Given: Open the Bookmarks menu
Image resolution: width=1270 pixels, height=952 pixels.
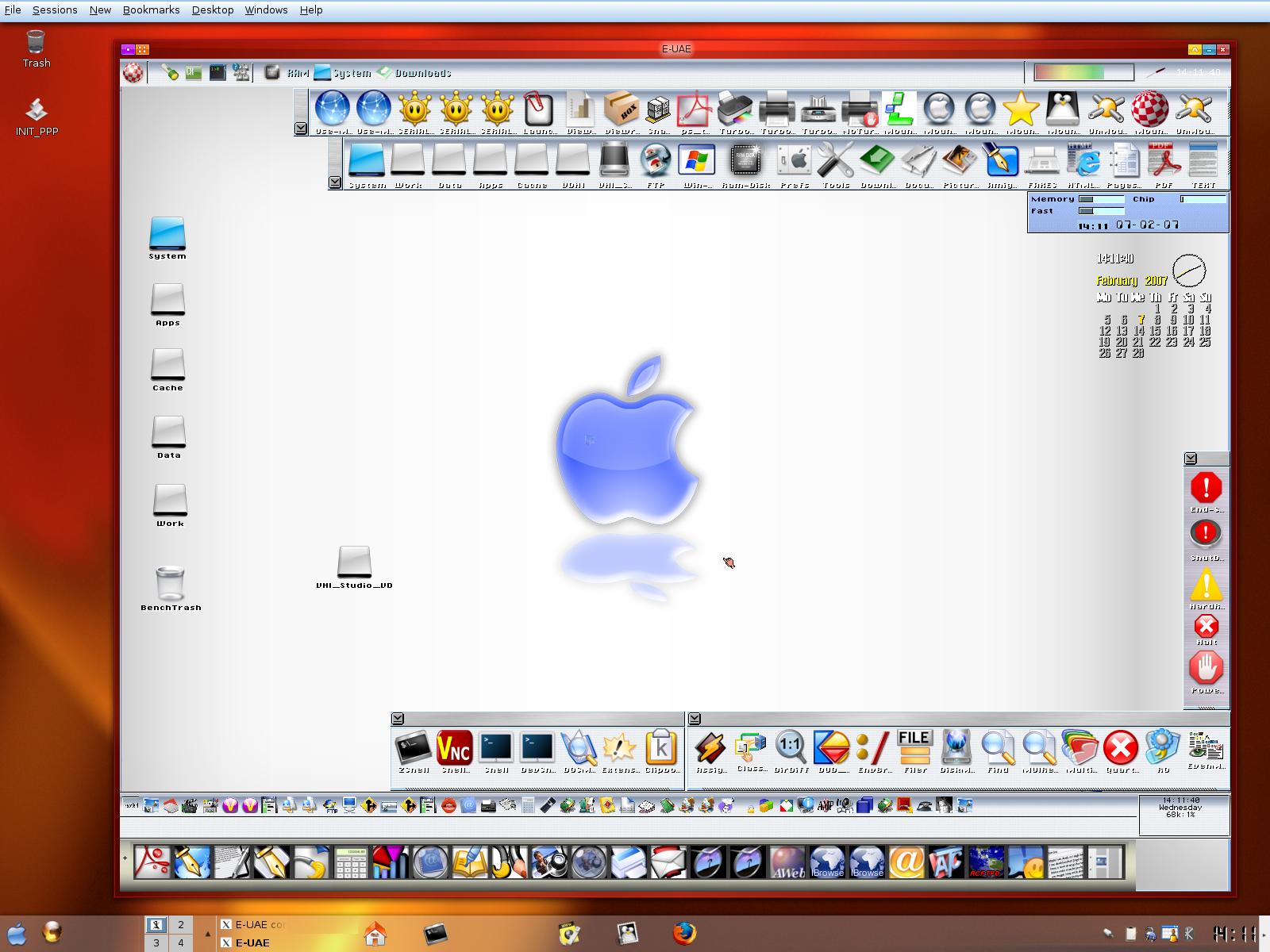Looking at the screenshot, I should 151,10.
